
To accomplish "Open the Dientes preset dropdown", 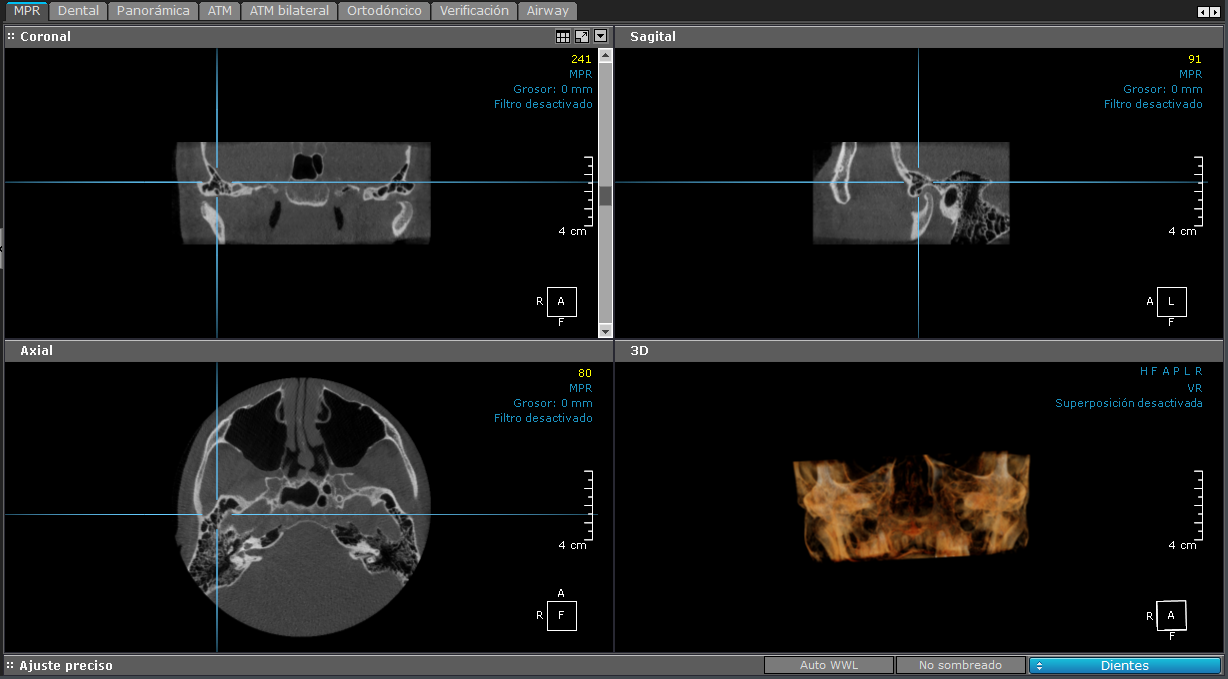I will pos(1125,665).
